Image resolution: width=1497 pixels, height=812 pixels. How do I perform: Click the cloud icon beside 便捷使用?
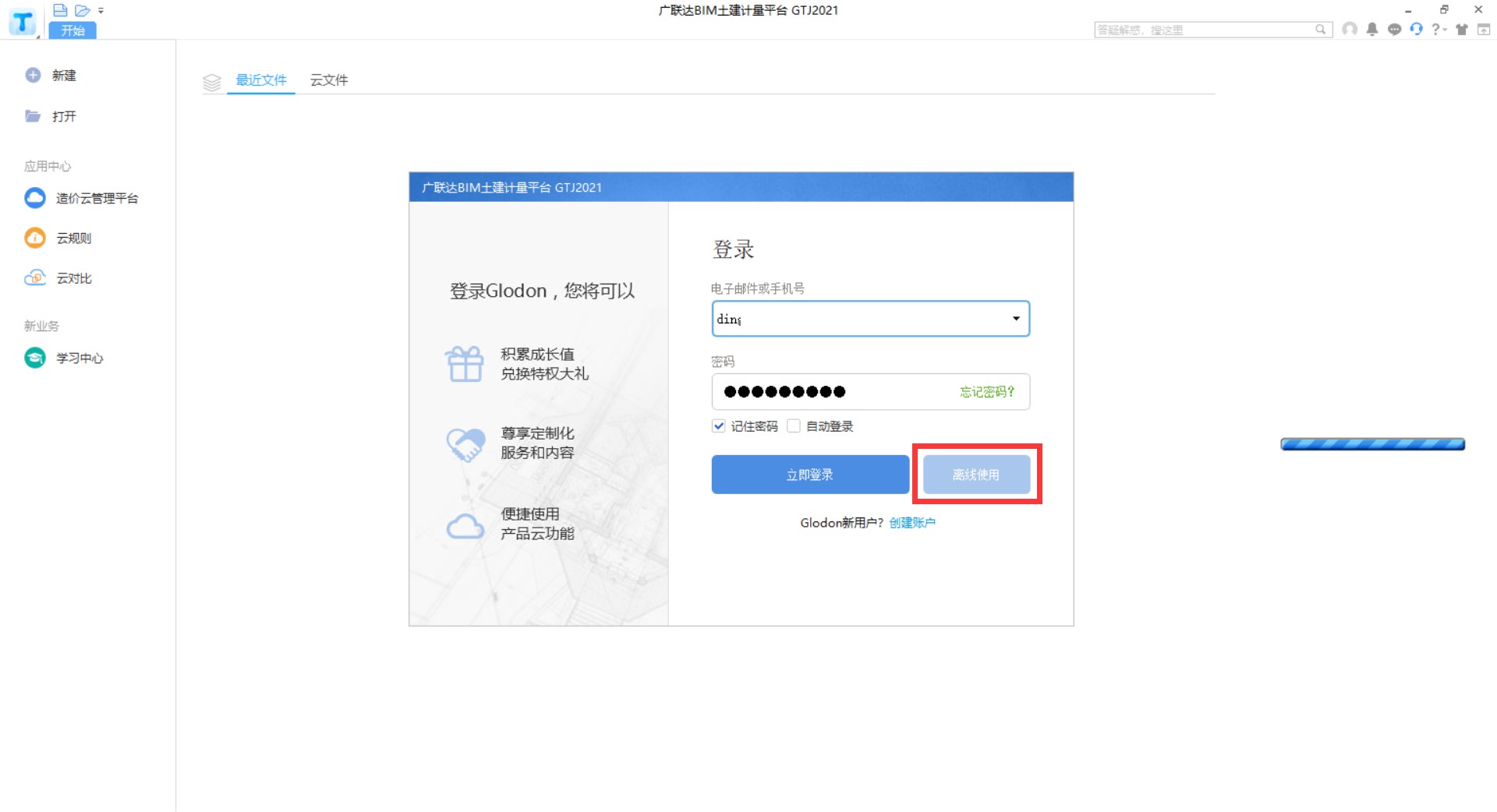point(465,527)
